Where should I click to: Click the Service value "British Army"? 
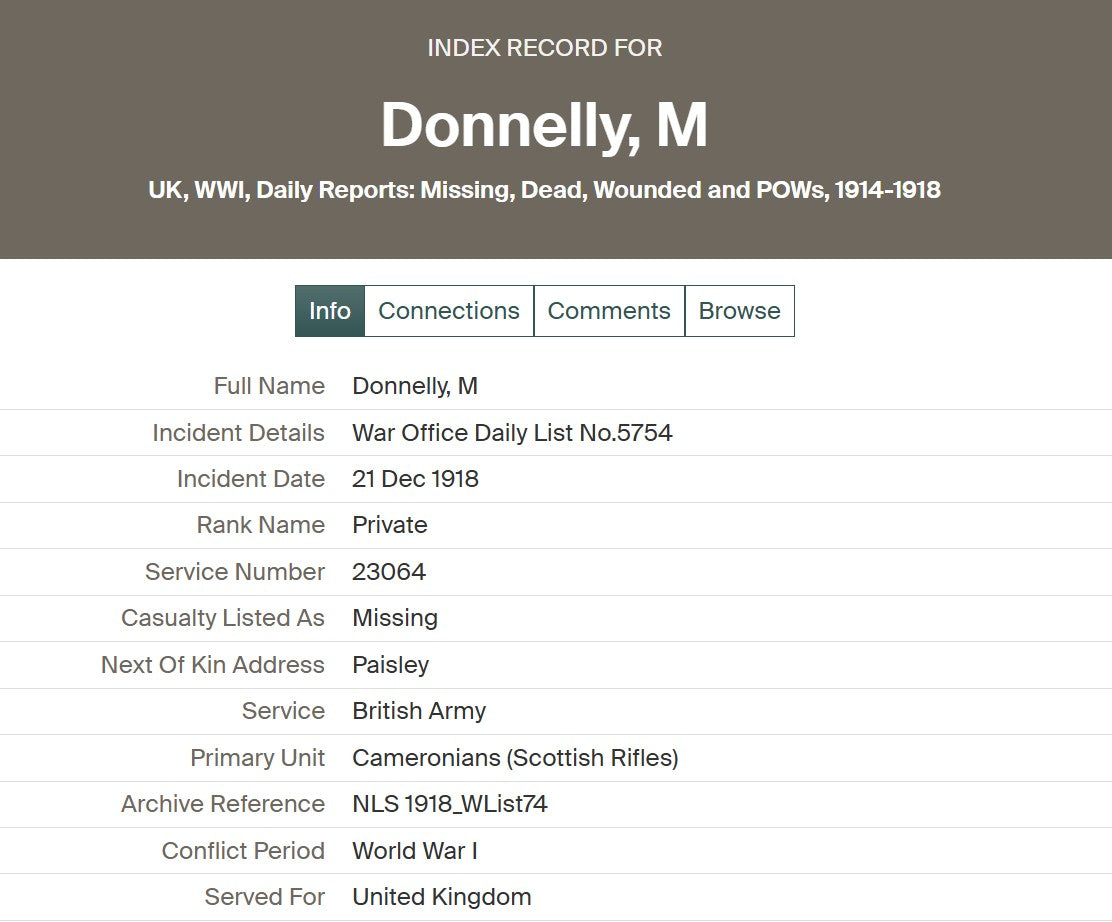[x=419, y=711]
